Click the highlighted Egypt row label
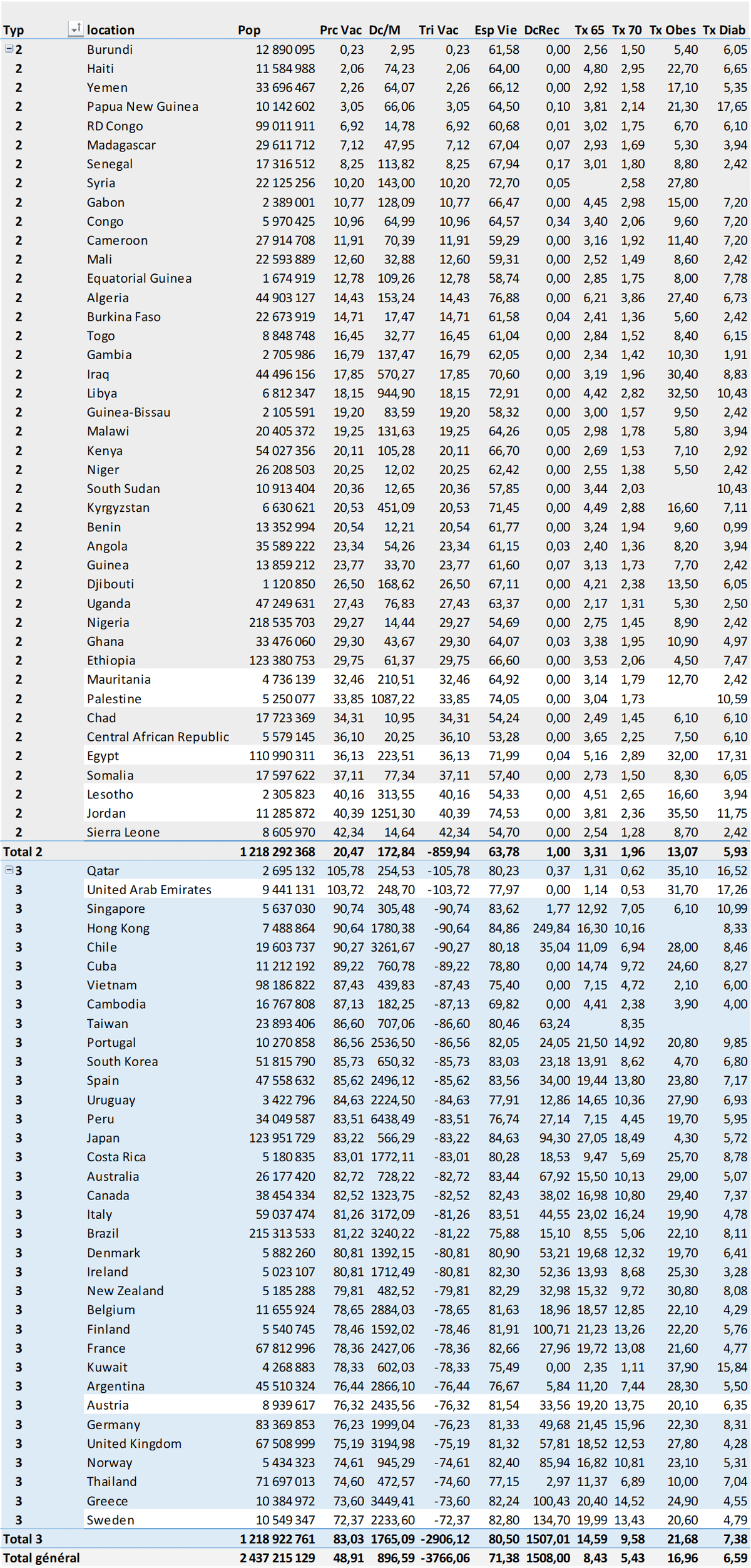 pos(103,756)
